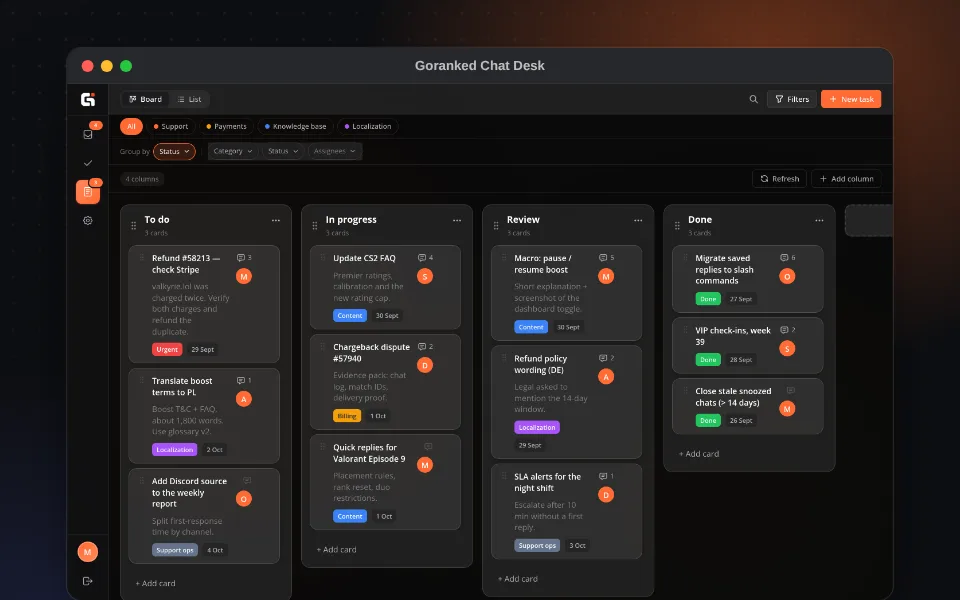The image size is (960, 600).
Task: Click the Support ops tag on SLA alerts card
Action: pyautogui.click(x=537, y=546)
